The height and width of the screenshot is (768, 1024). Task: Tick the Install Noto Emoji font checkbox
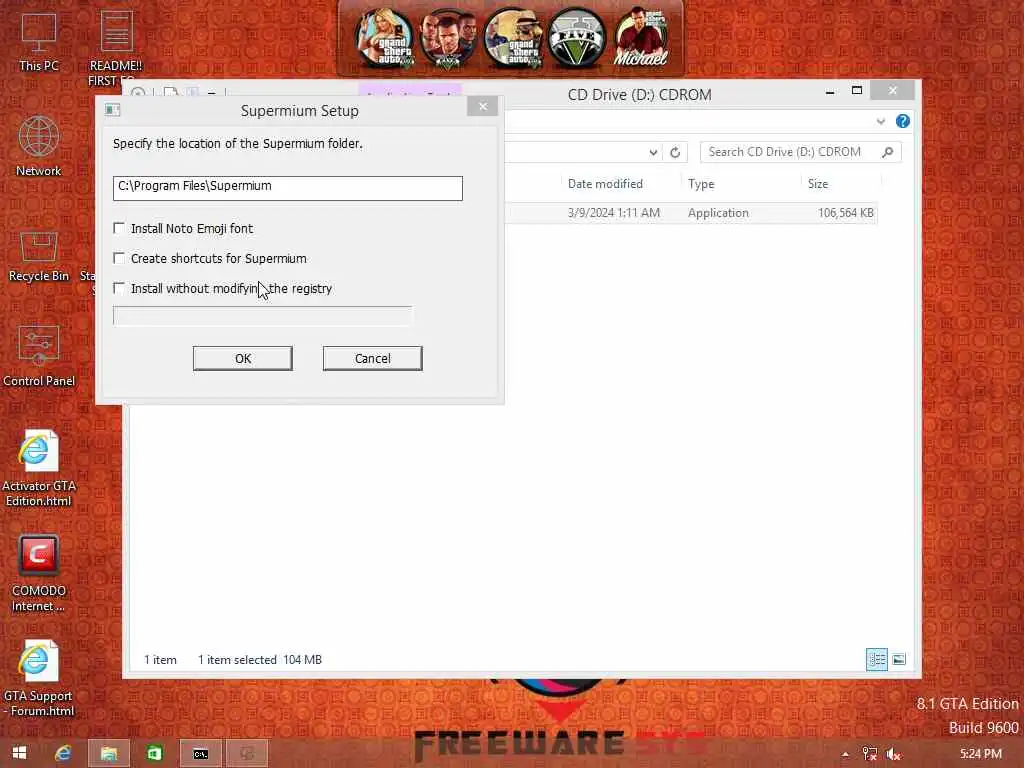click(x=119, y=228)
